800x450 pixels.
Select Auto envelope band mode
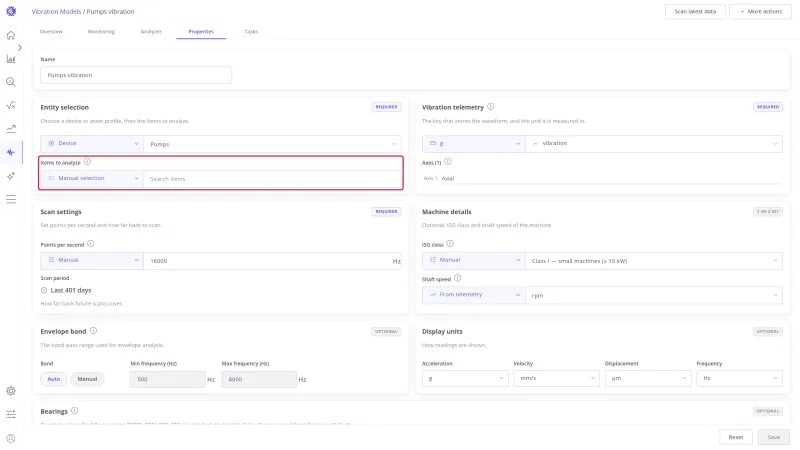click(x=54, y=379)
